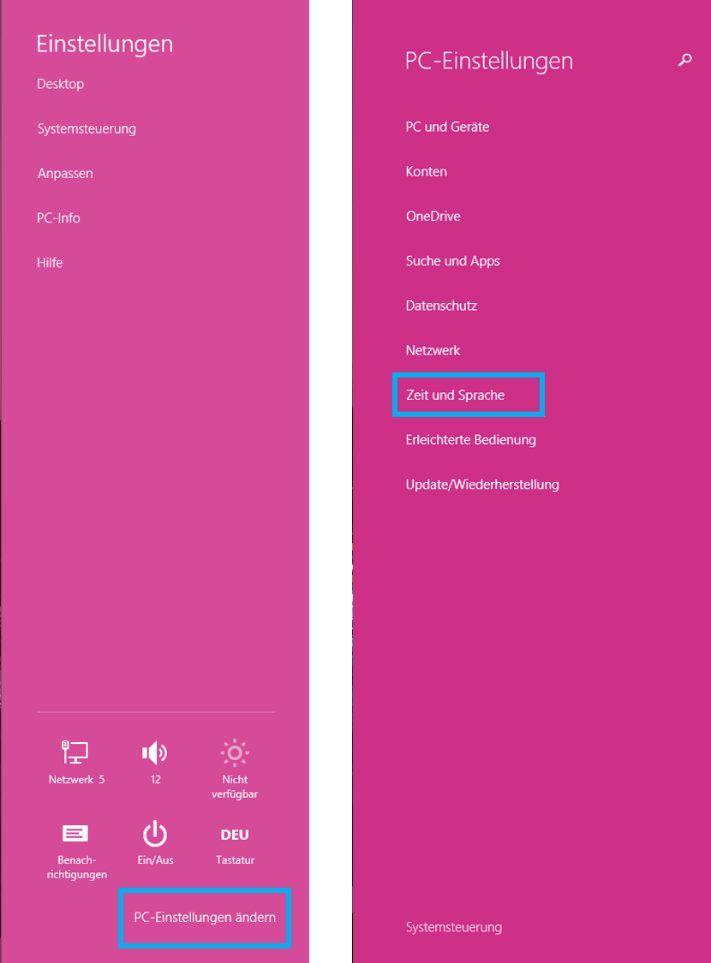Image resolution: width=711 pixels, height=963 pixels.
Task: Open PC-Einstellungen ändern link
Action: click(204, 918)
